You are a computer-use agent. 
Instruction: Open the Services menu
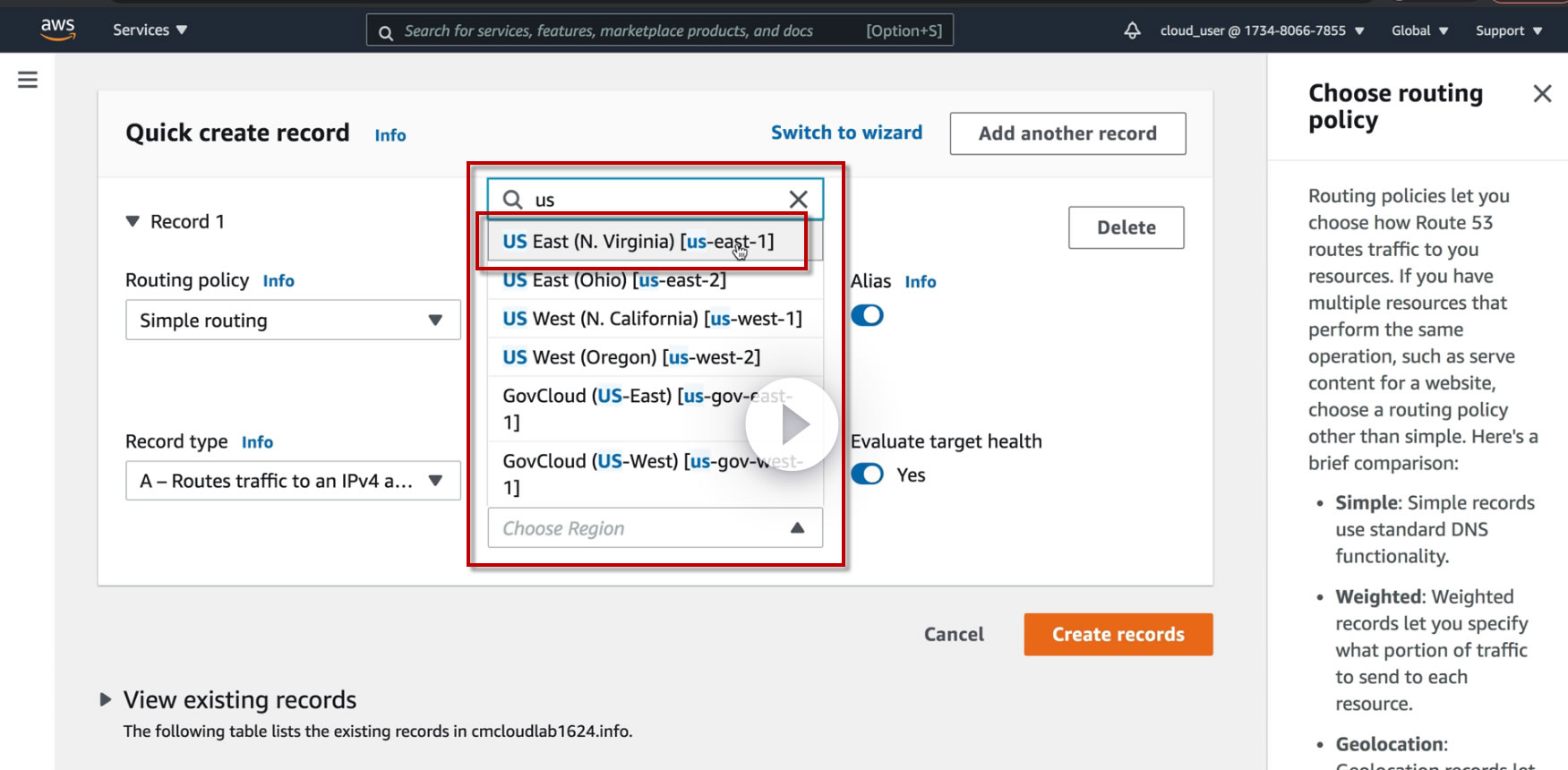[150, 30]
